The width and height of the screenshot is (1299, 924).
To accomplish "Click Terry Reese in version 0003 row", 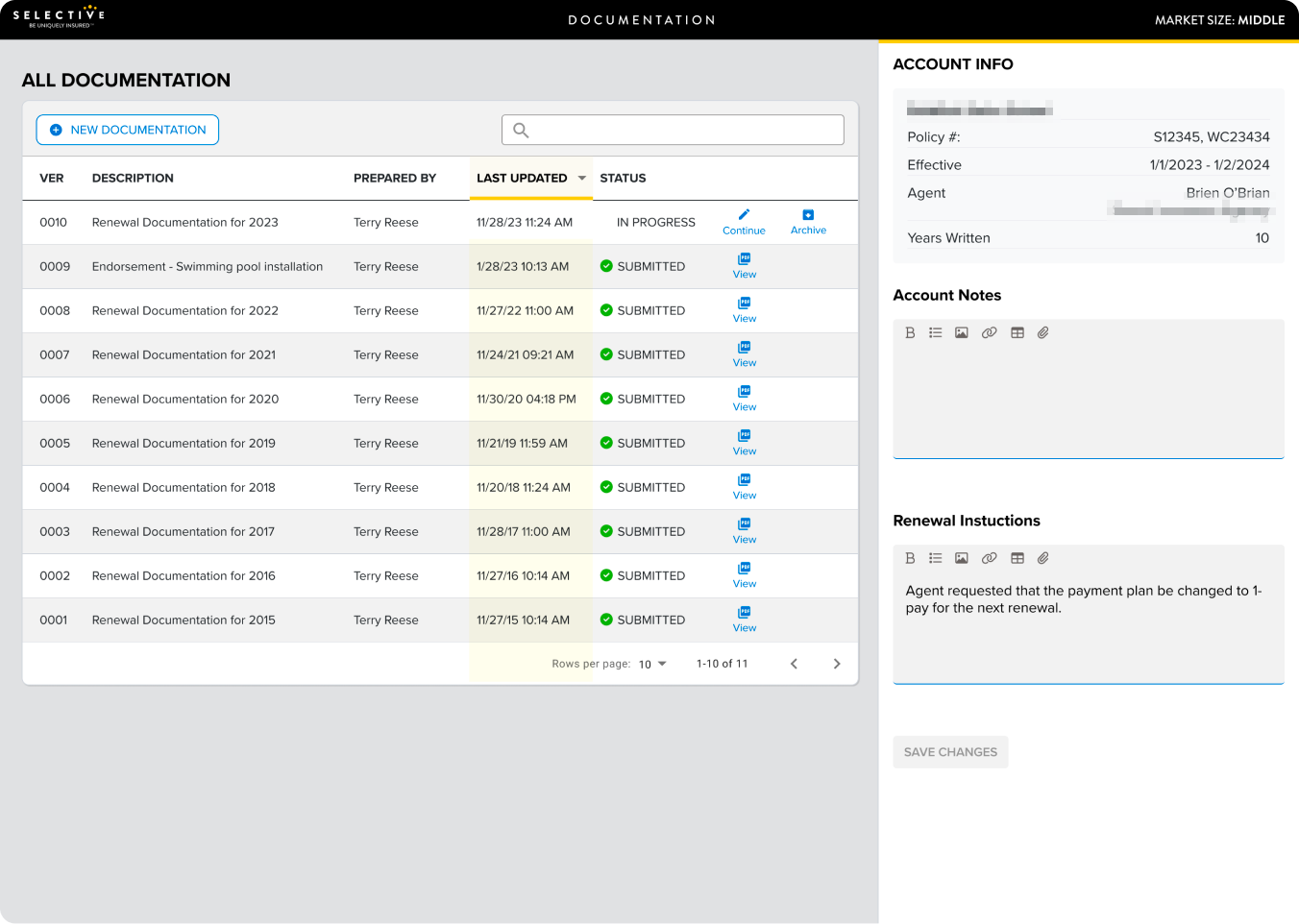I will pyautogui.click(x=386, y=531).
